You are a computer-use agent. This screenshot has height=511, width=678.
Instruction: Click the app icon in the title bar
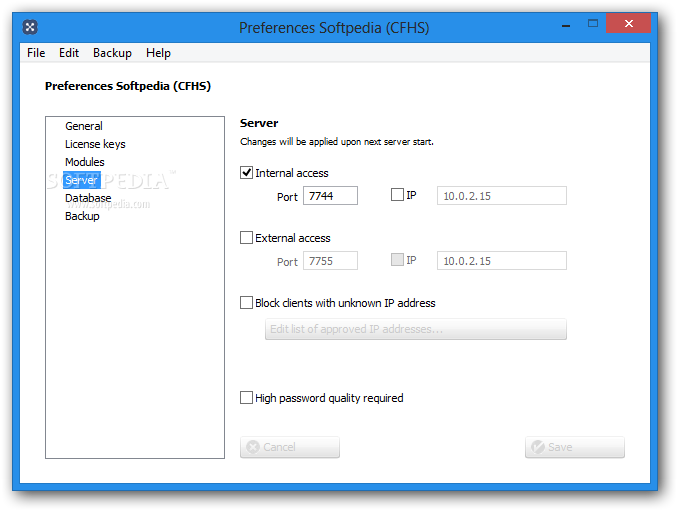point(30,27)
